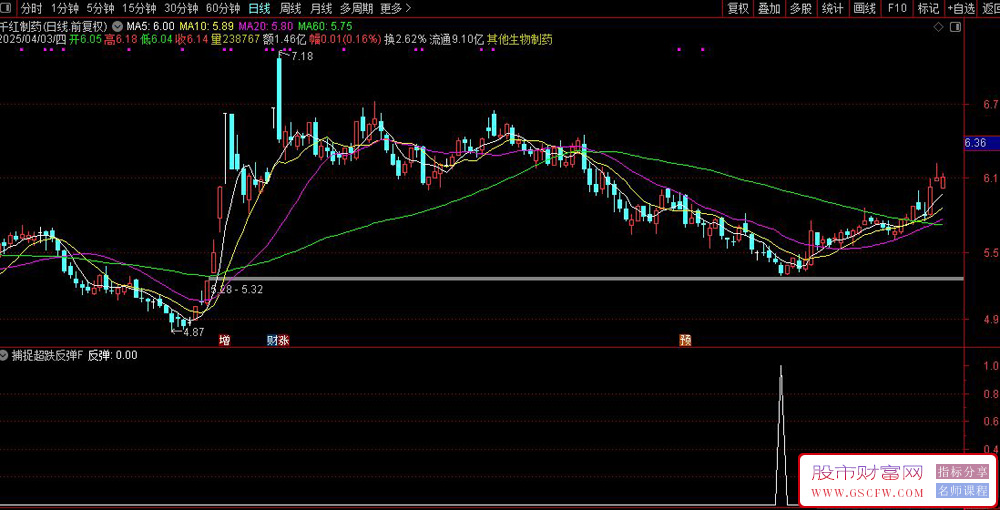Image resolution: width=1000 pixels, height=510 pixels.
Task: Click the diamond marker icon above chart
Action: (938, 27)
